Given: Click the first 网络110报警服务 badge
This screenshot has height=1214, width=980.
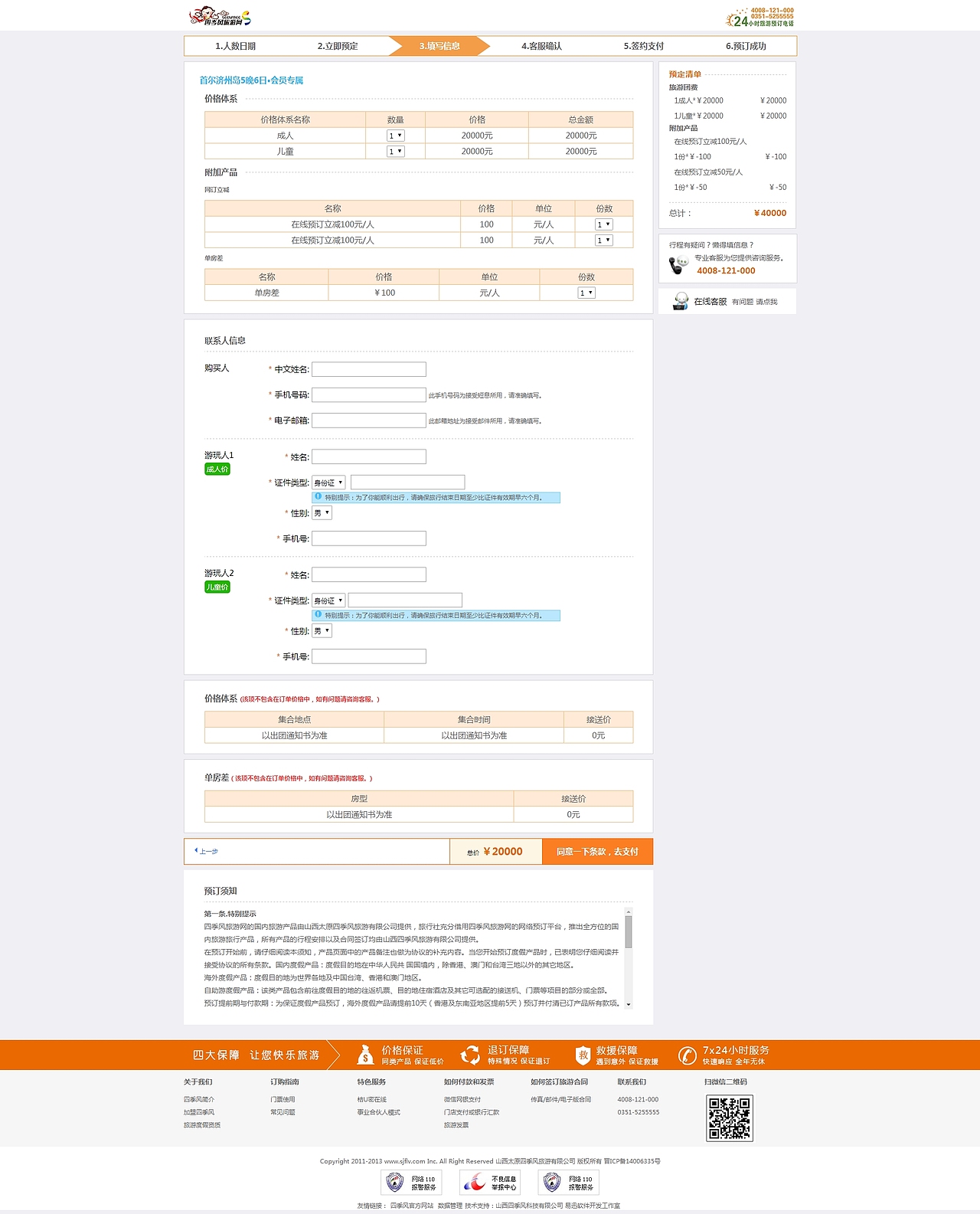Looking at the screenshot, I should [x=411, y=1183].
